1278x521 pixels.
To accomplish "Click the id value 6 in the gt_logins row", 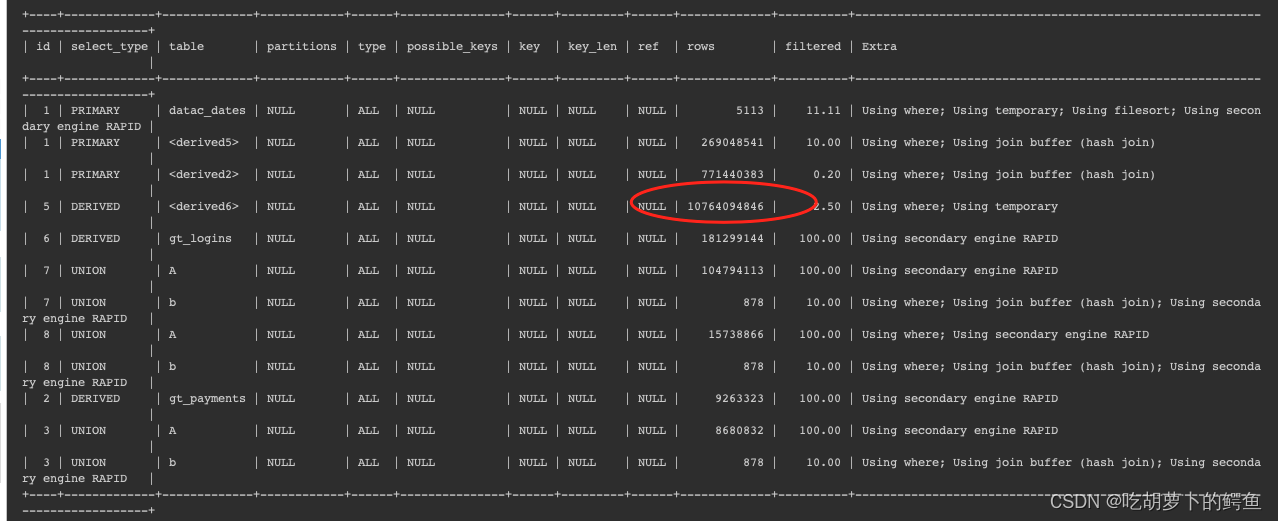I will [46, 239].
